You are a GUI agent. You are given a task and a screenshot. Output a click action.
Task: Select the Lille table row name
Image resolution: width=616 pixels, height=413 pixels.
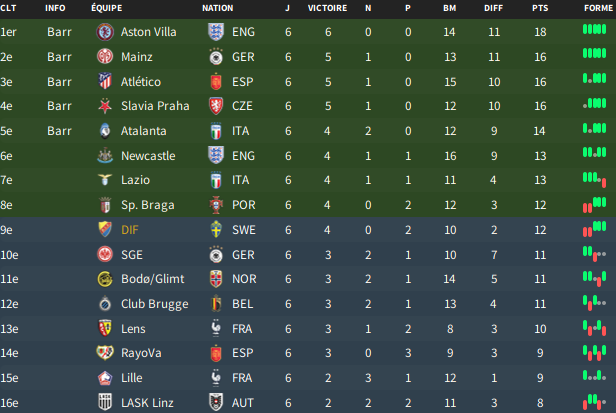click(x=132, y=378)
